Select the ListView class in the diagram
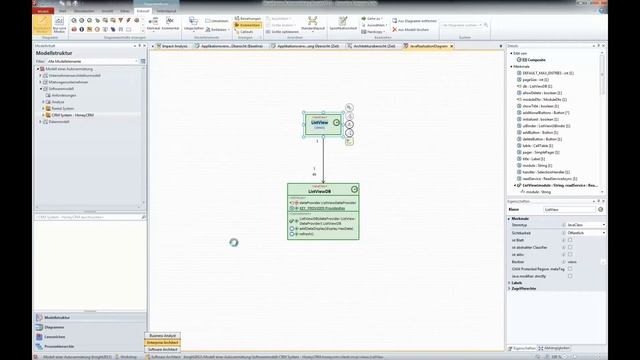 (x=323, y=124)
